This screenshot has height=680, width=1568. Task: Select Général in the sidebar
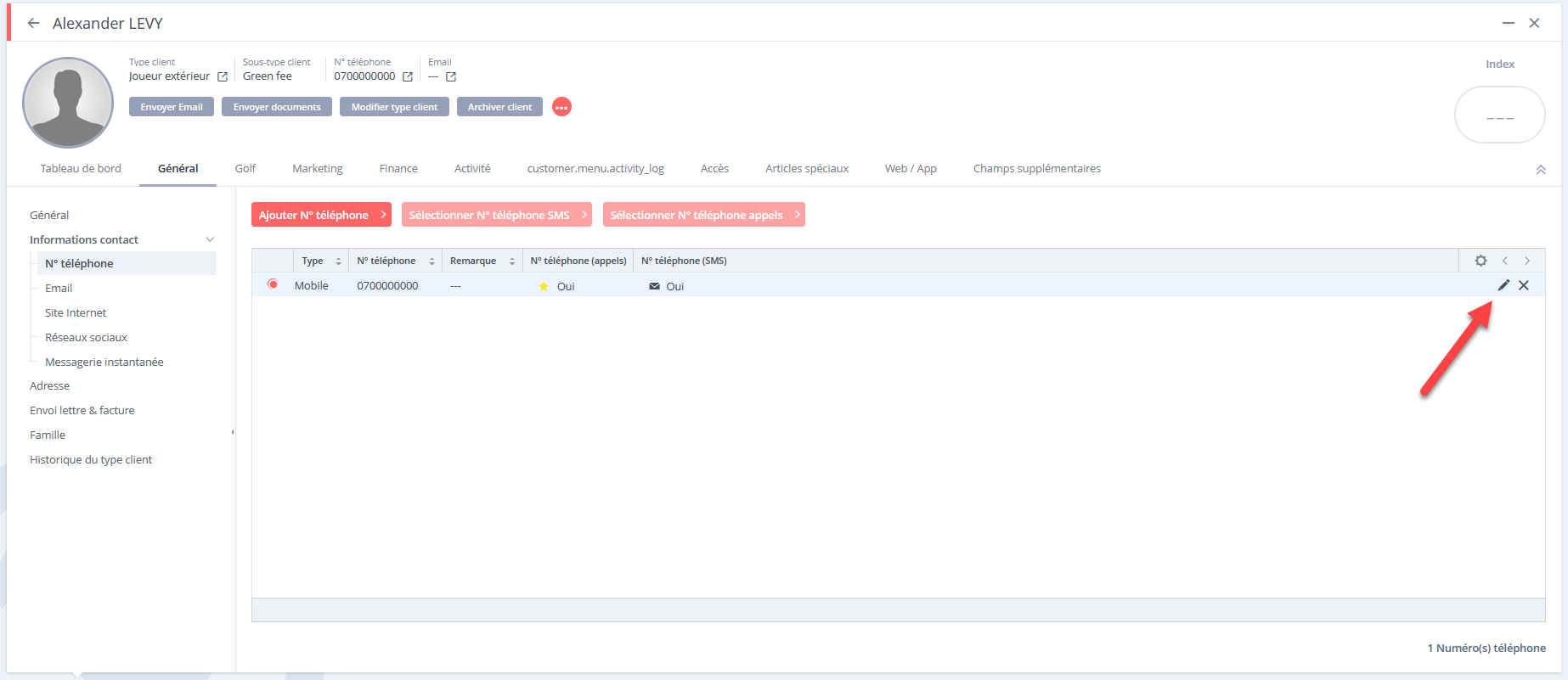click(x=49, y=215)
